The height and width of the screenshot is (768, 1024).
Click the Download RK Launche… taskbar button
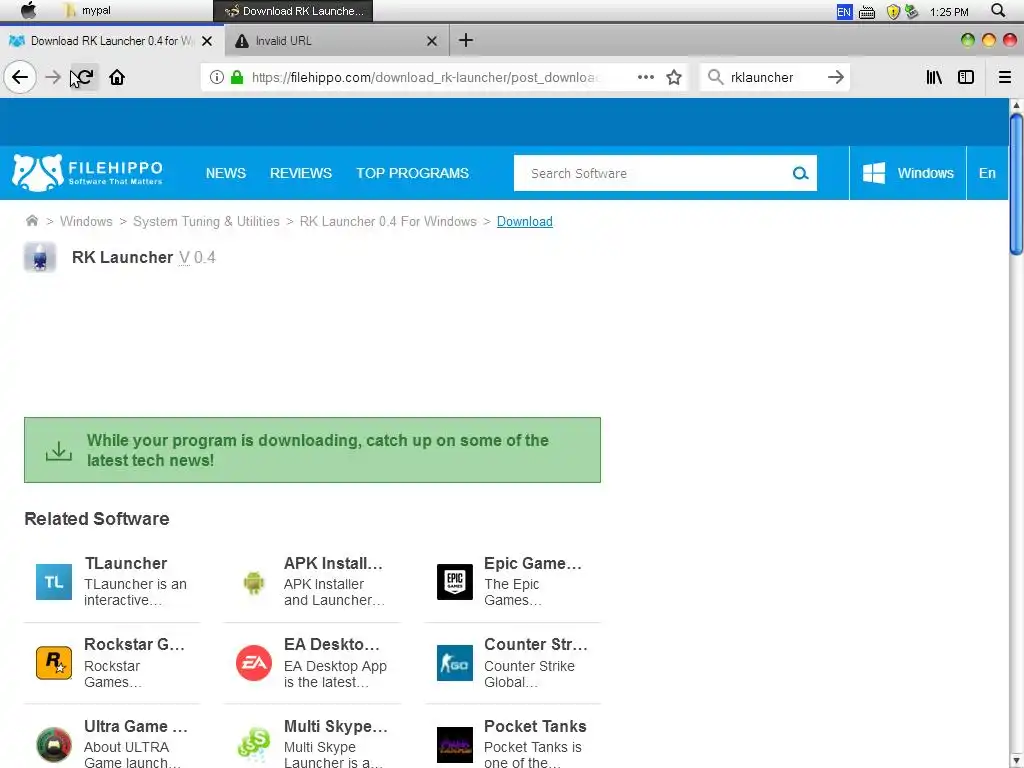coord(293,11)
